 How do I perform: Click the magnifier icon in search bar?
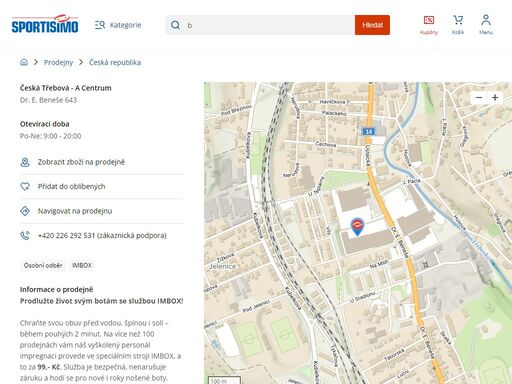point(175,25)
